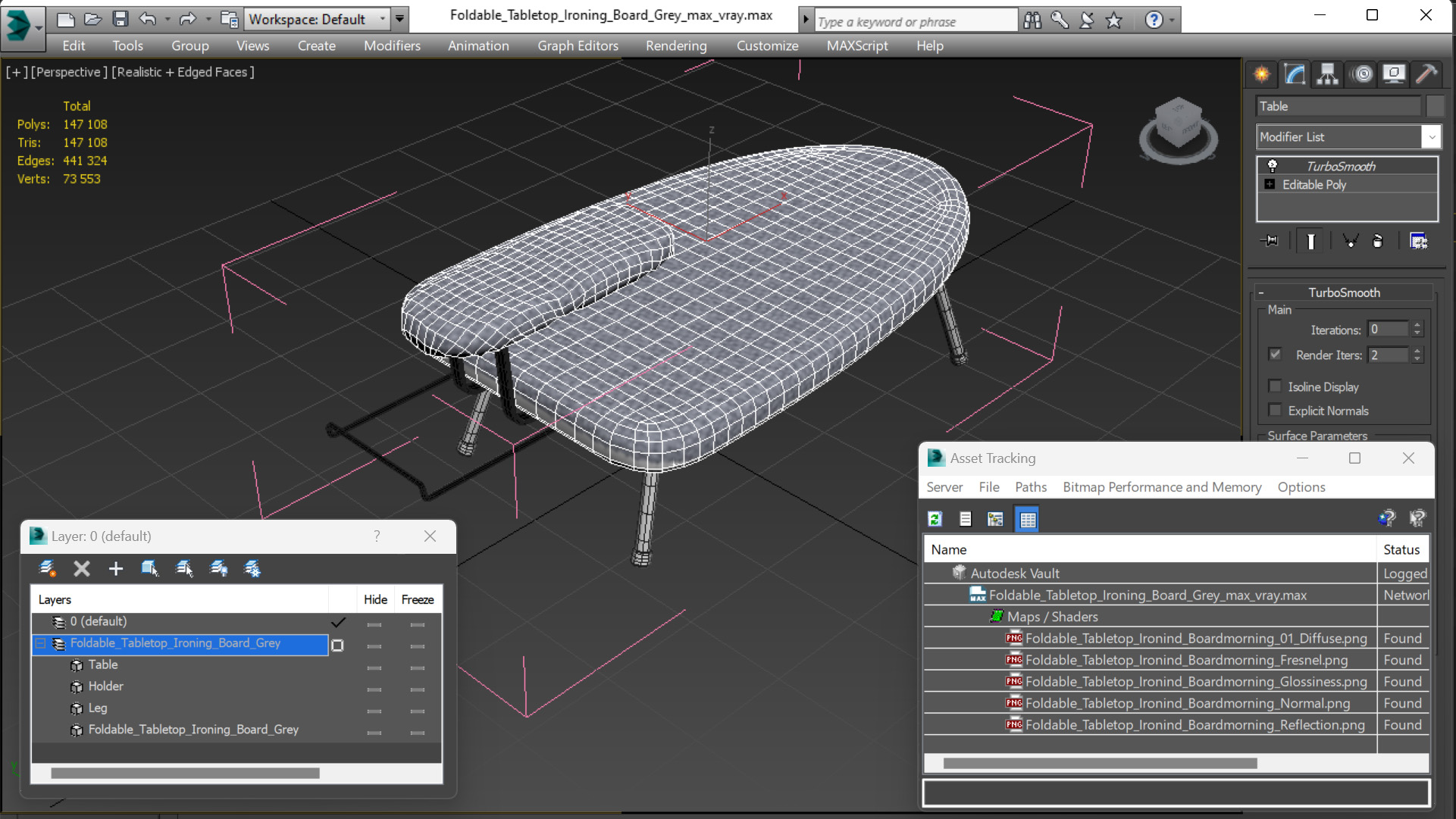Open the Modifiers menu
This screenshot has width=1456, height=819.
coord(392,46)
